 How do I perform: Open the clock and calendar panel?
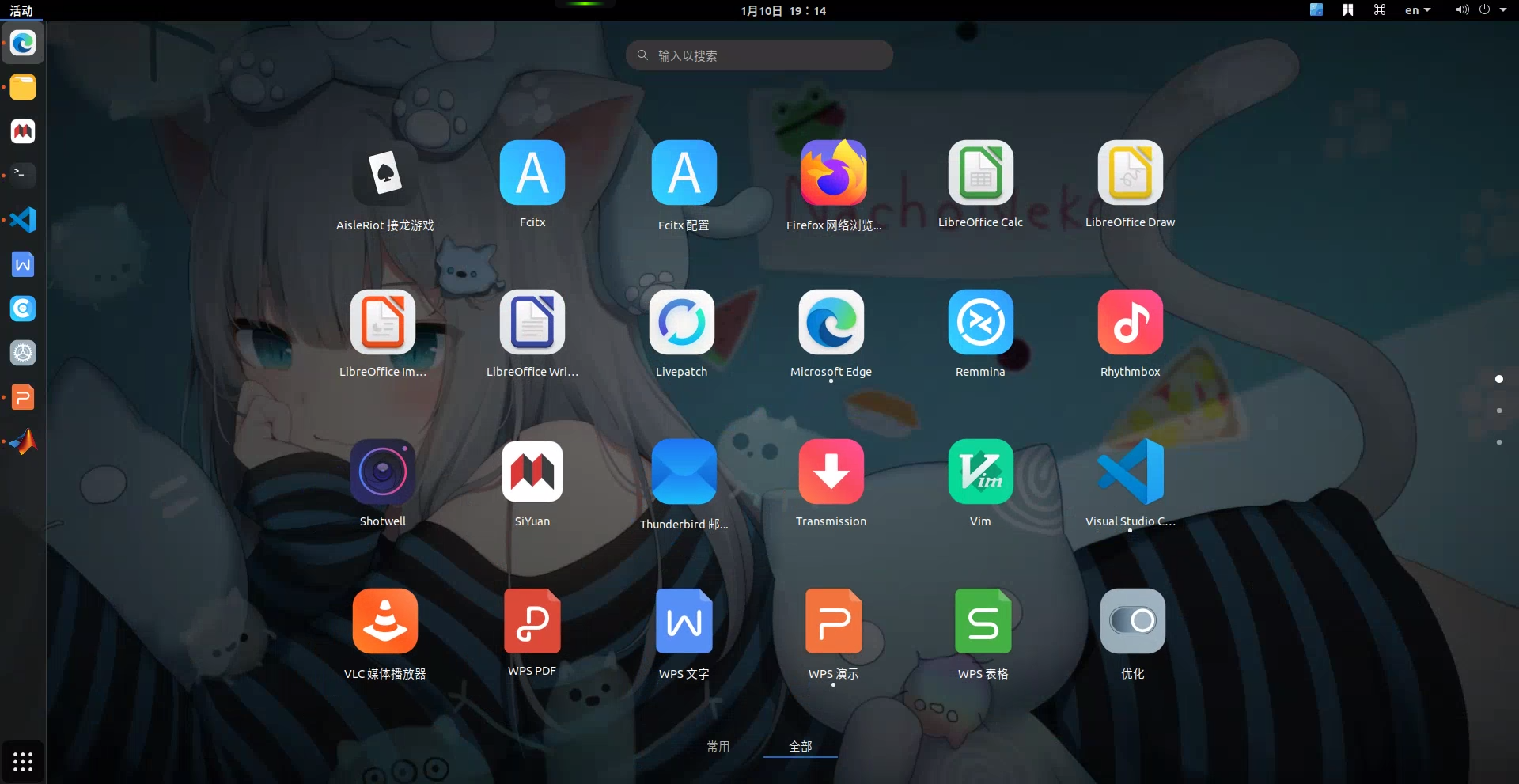click(782, 10)
